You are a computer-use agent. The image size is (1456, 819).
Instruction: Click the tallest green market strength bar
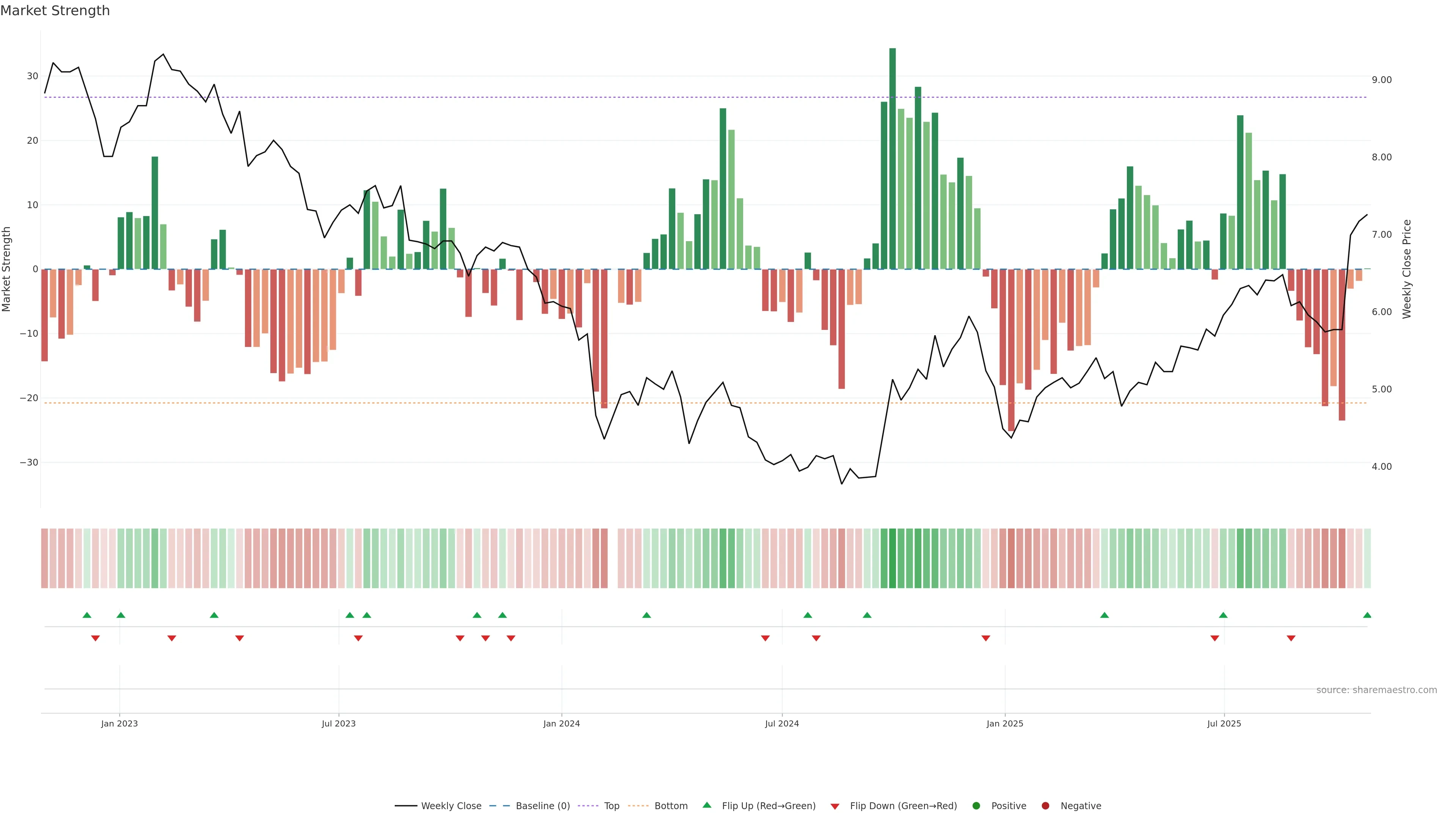[893, 158]
